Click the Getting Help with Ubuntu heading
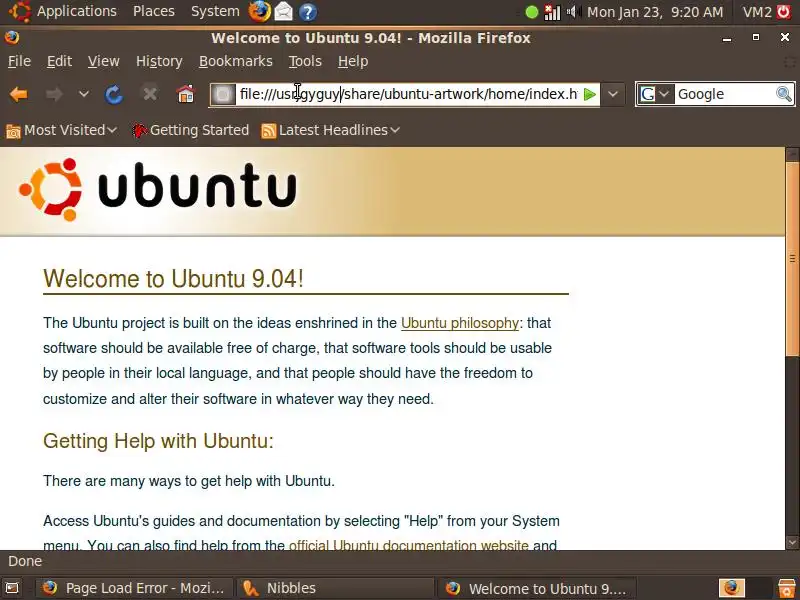Viewport: 800px width, 600px height. [x=158, y=441]
